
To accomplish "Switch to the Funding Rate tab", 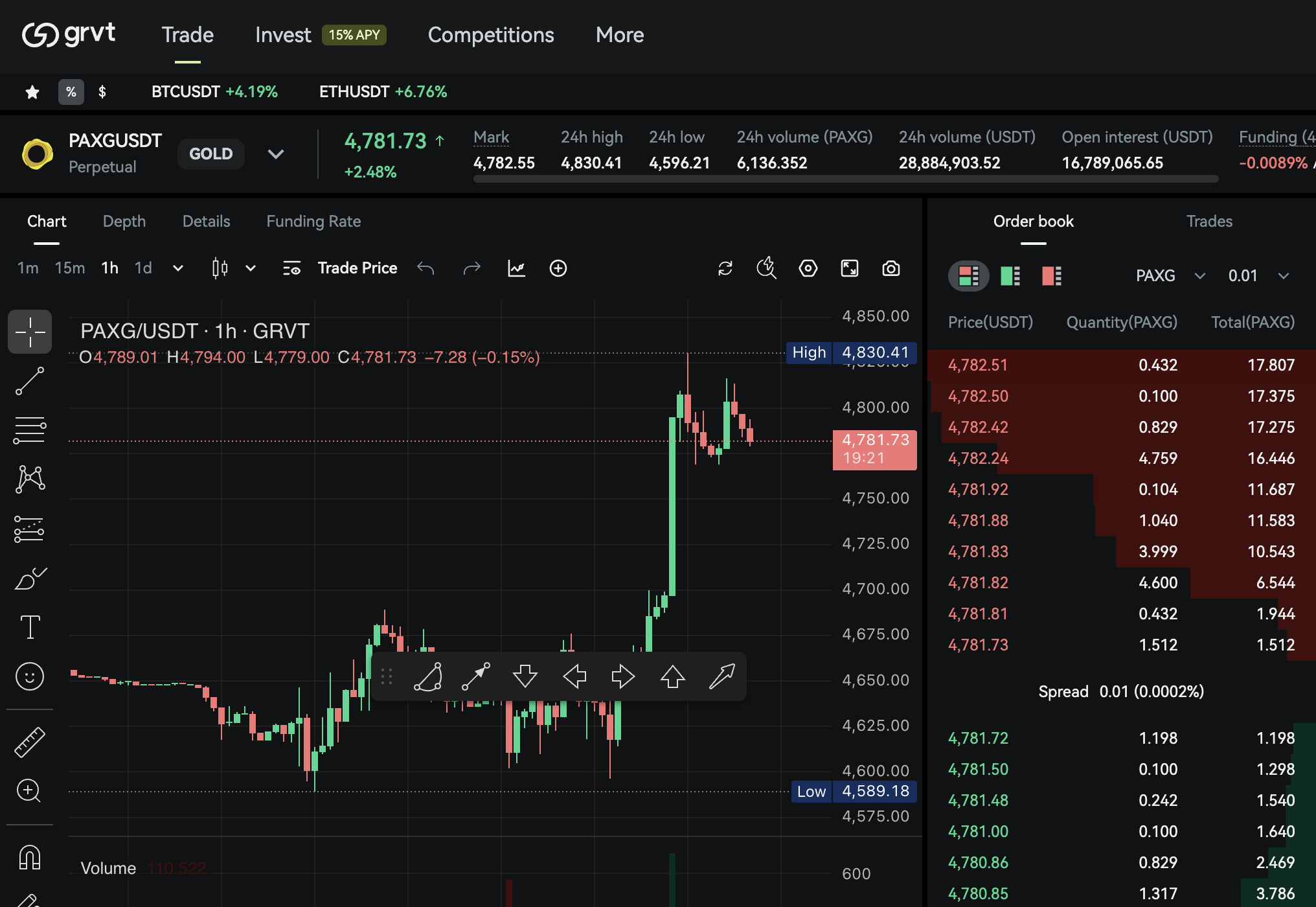I will click(313, 222).
